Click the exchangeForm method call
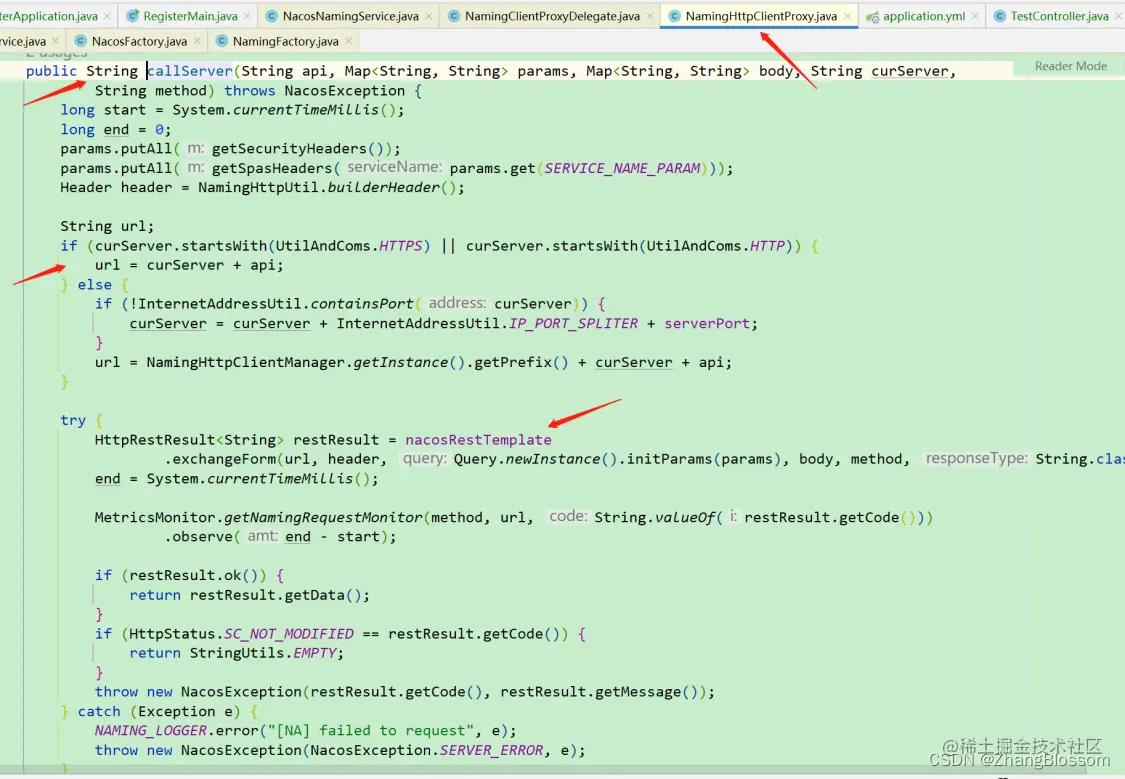 (225, 459)
